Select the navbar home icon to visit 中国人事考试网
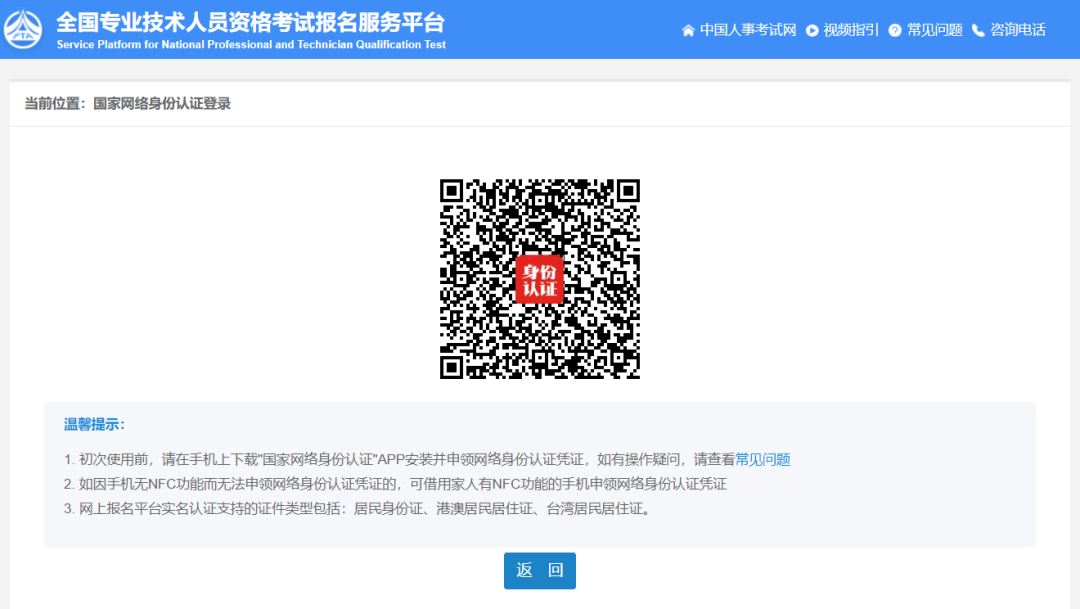This screenshot has height=609, width=1080. (687, 30)
